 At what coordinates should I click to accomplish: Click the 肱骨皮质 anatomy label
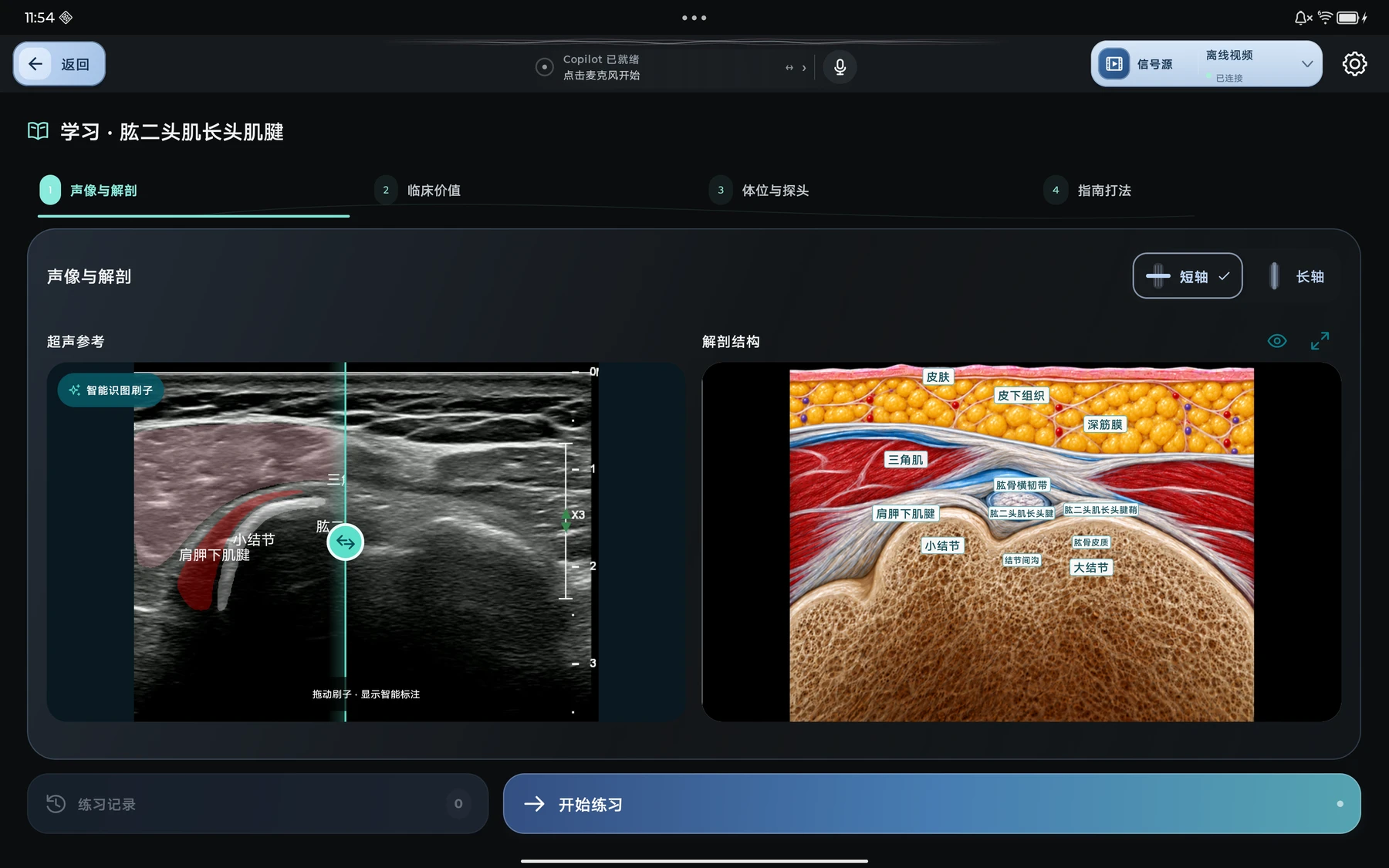[1091, 542]
